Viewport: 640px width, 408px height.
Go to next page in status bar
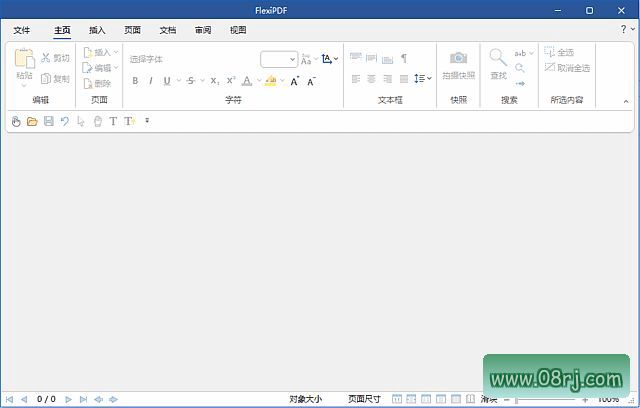coord(68,399)
